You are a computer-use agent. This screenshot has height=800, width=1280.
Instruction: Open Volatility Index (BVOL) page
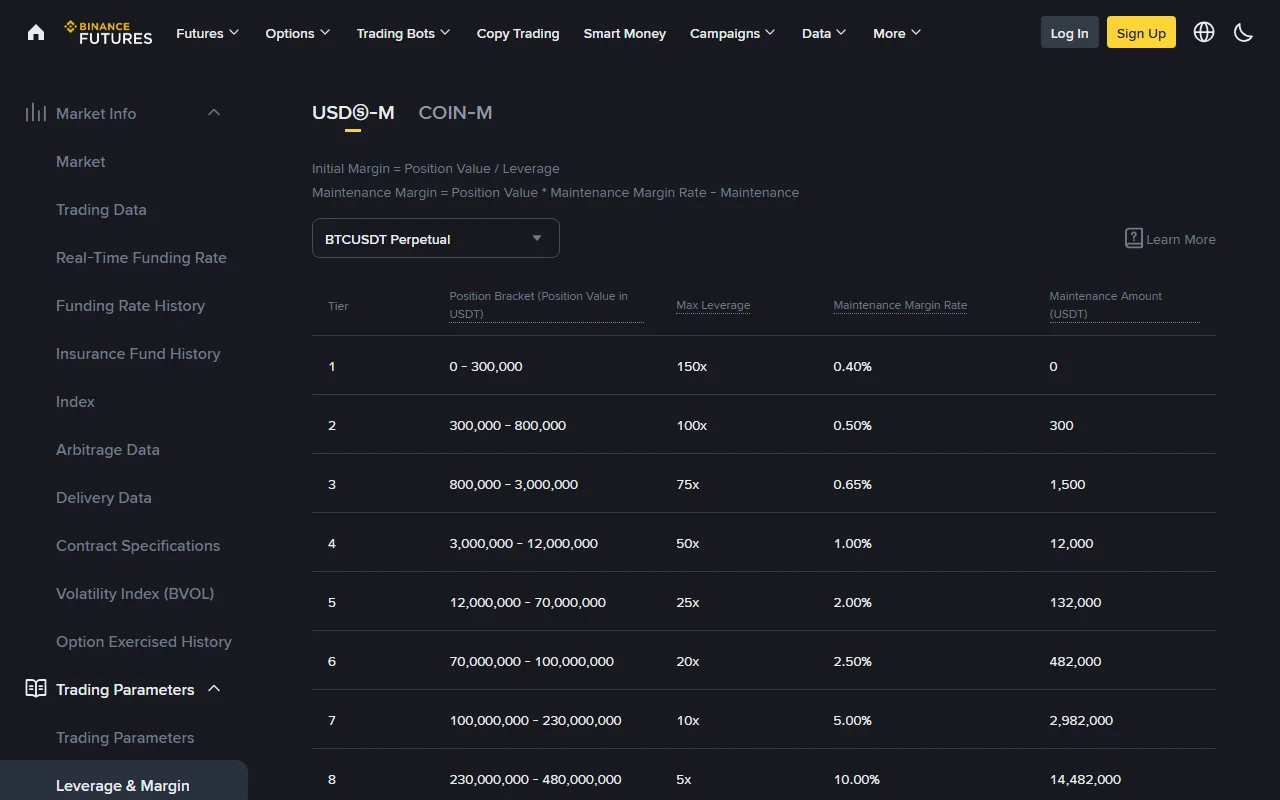(135, 593)
